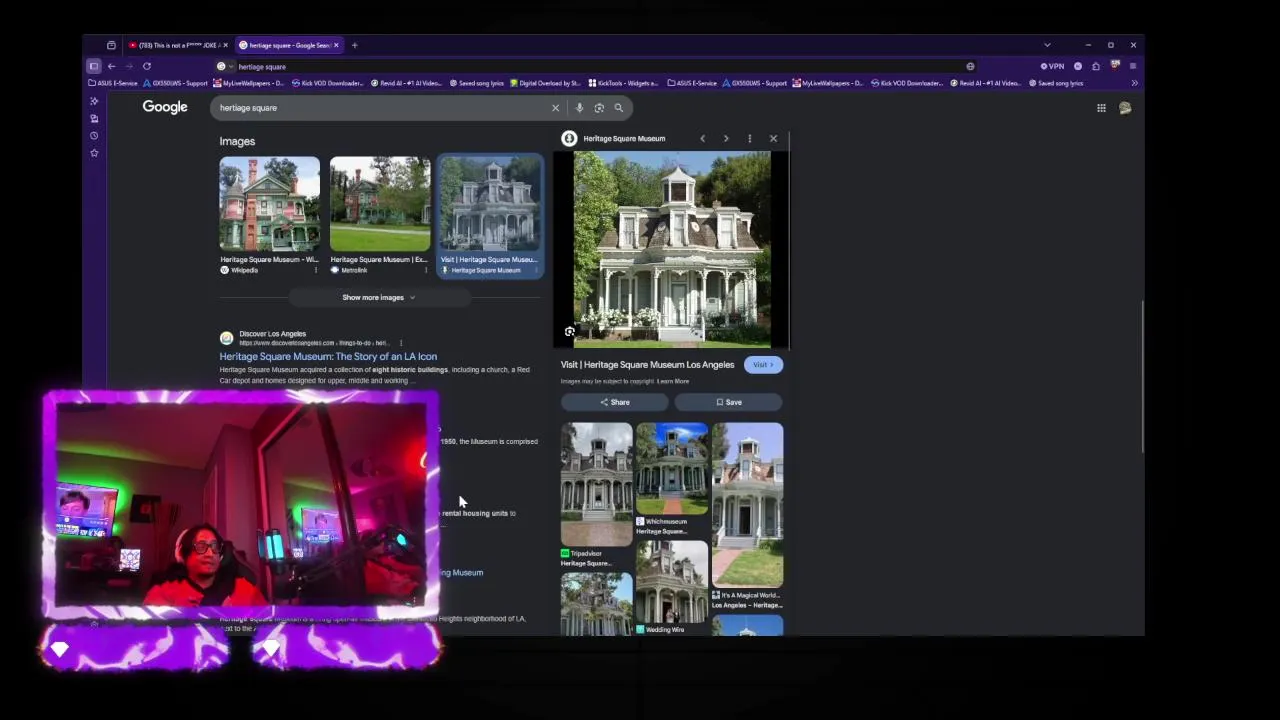Screen dimensions: 1280x720
Task: Expand the tab search dropdown arrow
Action: click(x=1047, y=45)
